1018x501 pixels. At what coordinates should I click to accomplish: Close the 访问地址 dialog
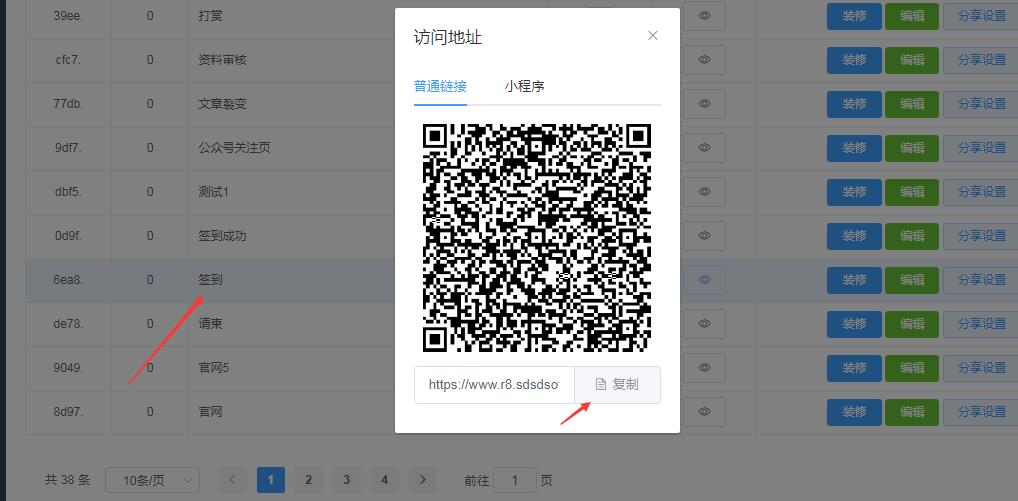(652, 36)
